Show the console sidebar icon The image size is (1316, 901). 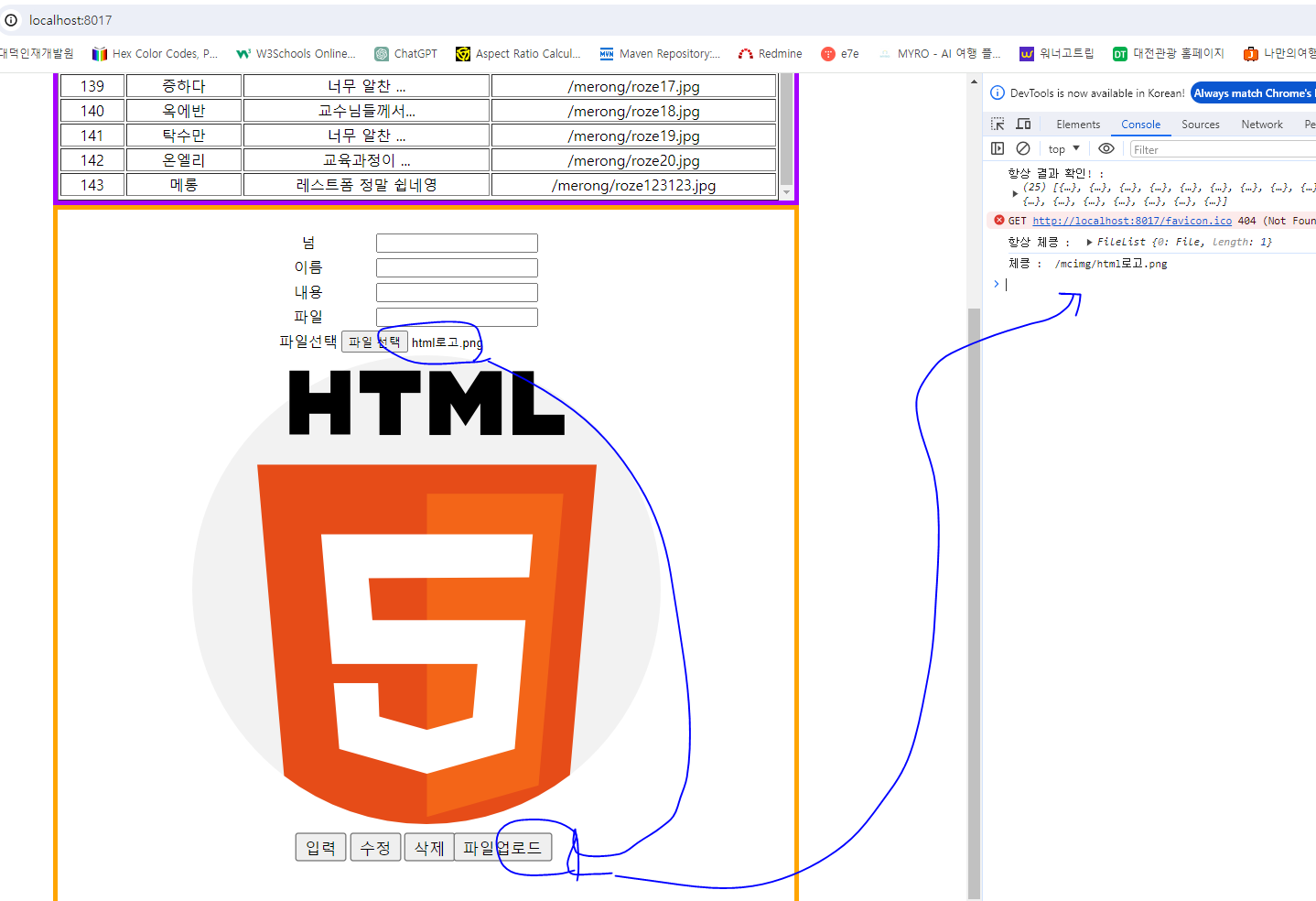(x=998, y=148)
